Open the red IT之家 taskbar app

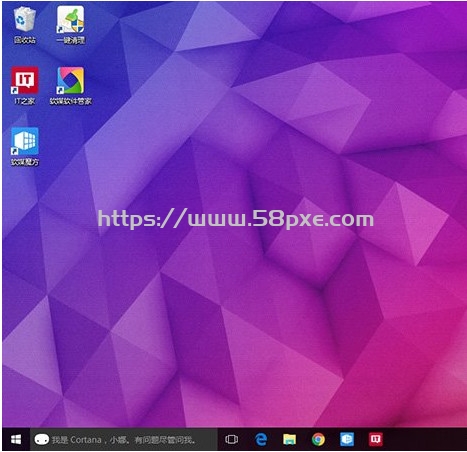[376, 439]
